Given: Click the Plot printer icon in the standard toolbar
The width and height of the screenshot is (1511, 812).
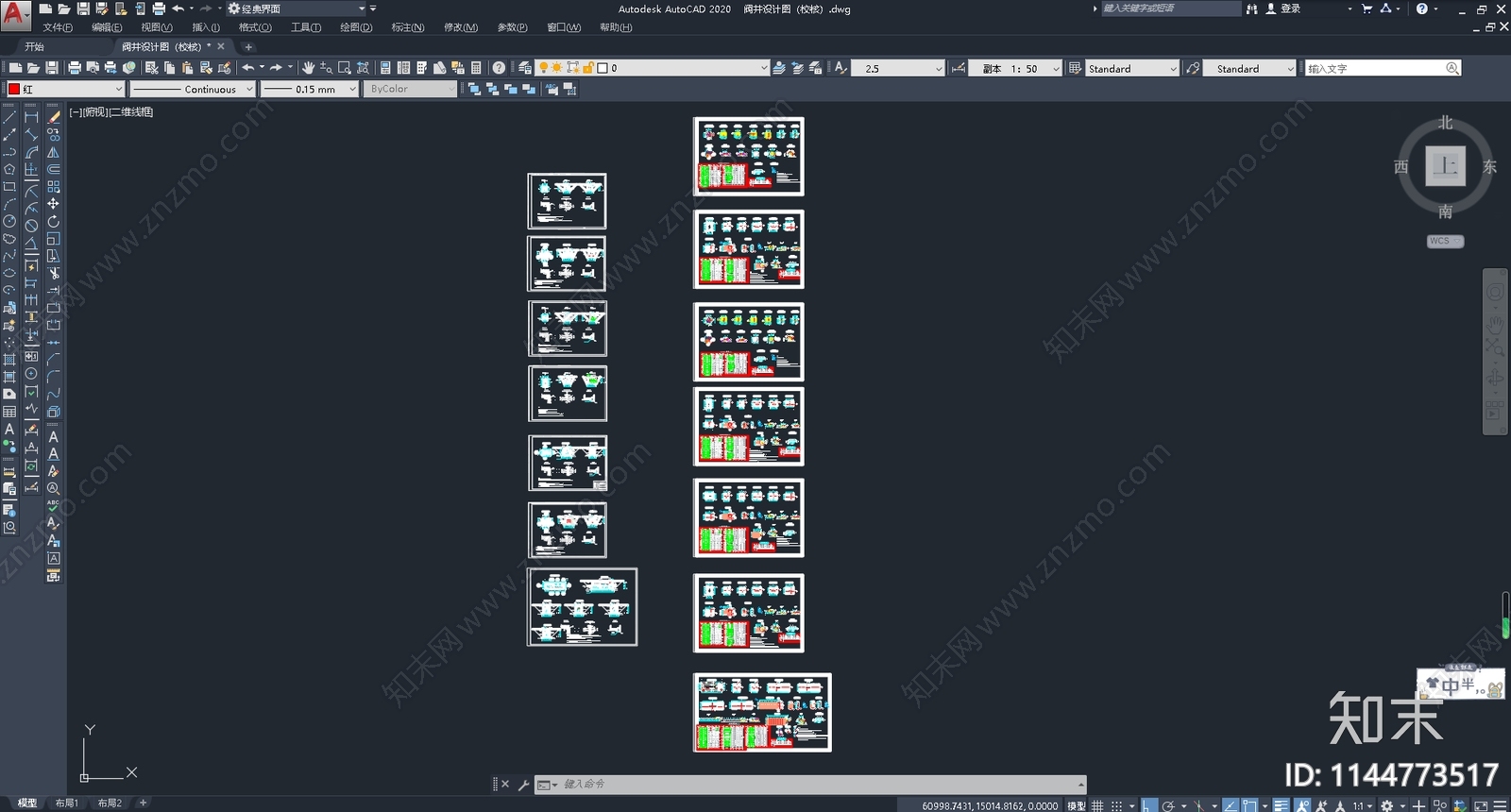Looking at the screenshot, I should 74,68.
